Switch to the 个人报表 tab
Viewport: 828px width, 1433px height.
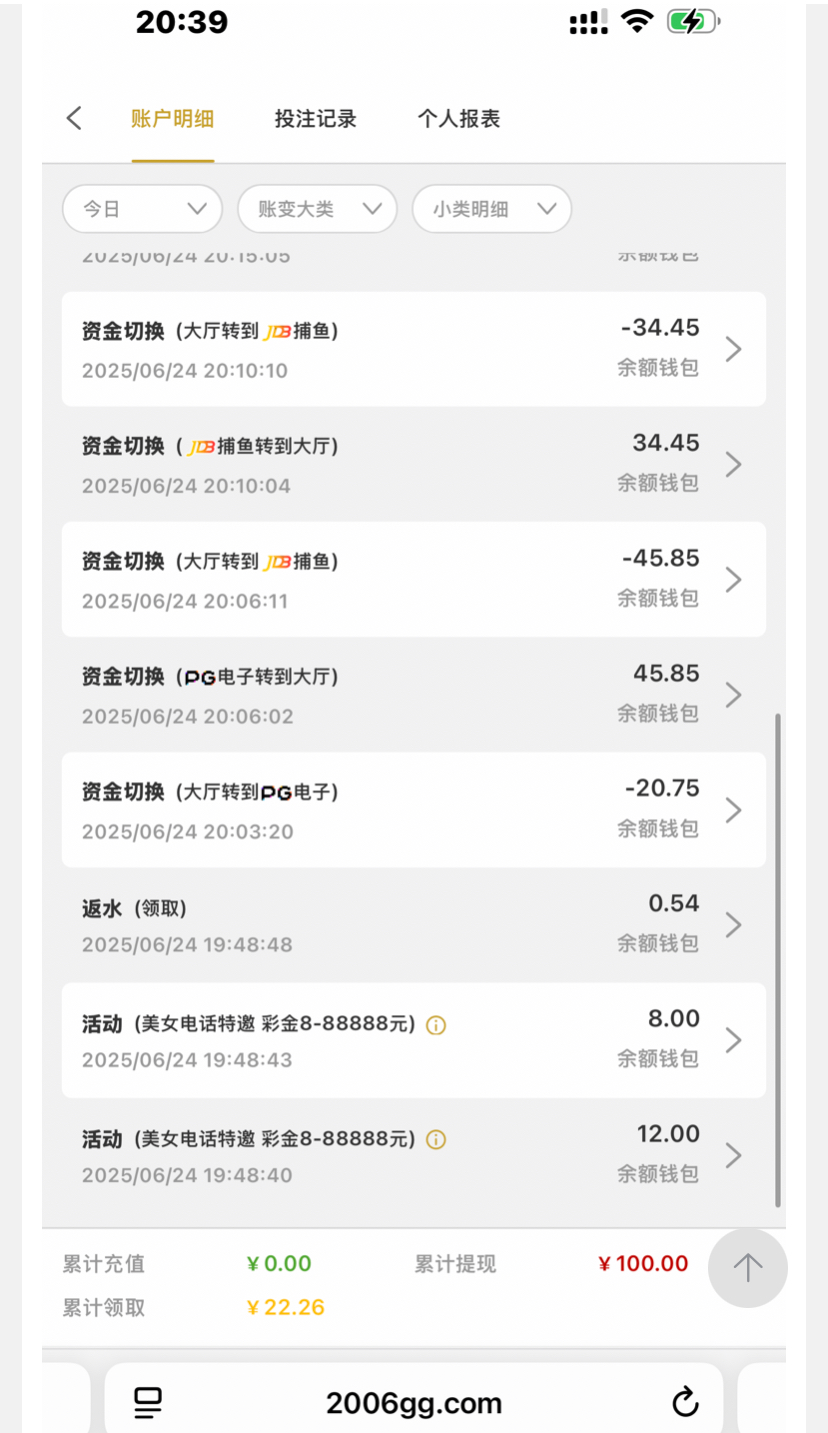point(458,119)
